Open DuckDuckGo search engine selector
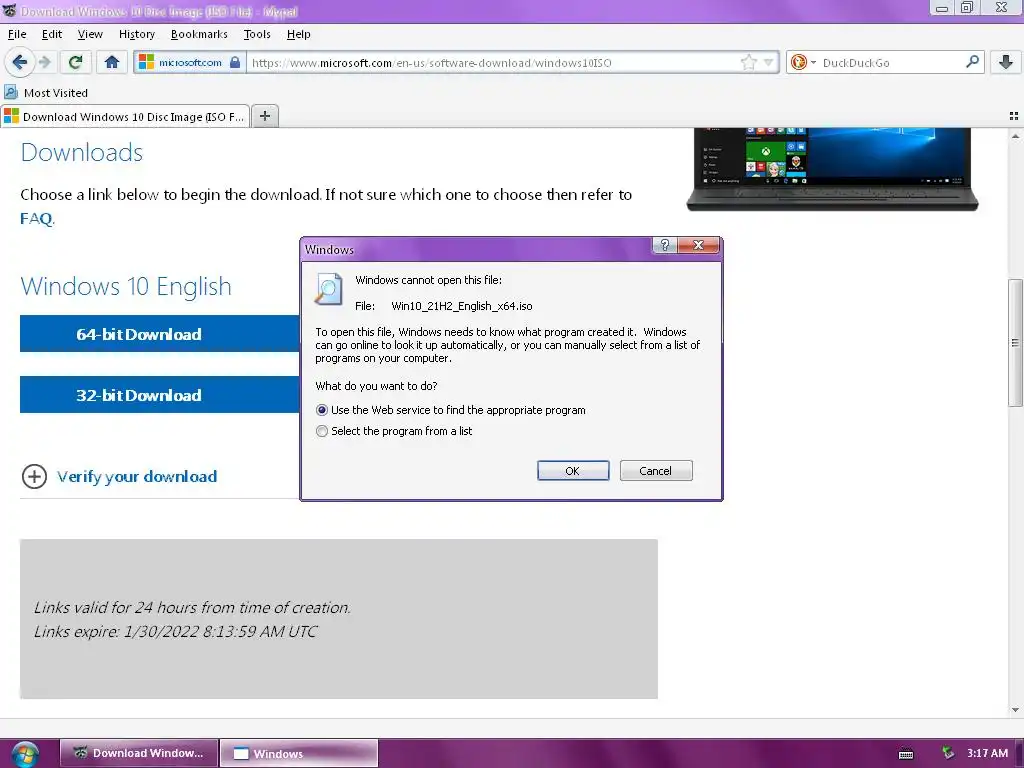This screenshot has width=1024, height=768. 803,63
